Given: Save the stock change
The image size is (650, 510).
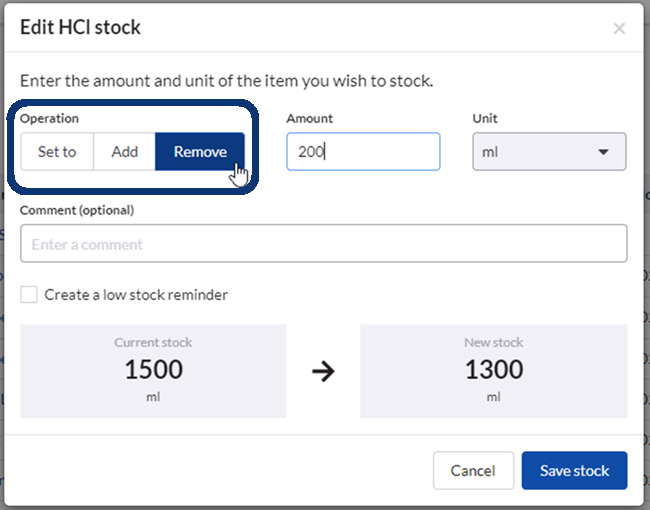Looking at the screenshot, I should 574,471.
